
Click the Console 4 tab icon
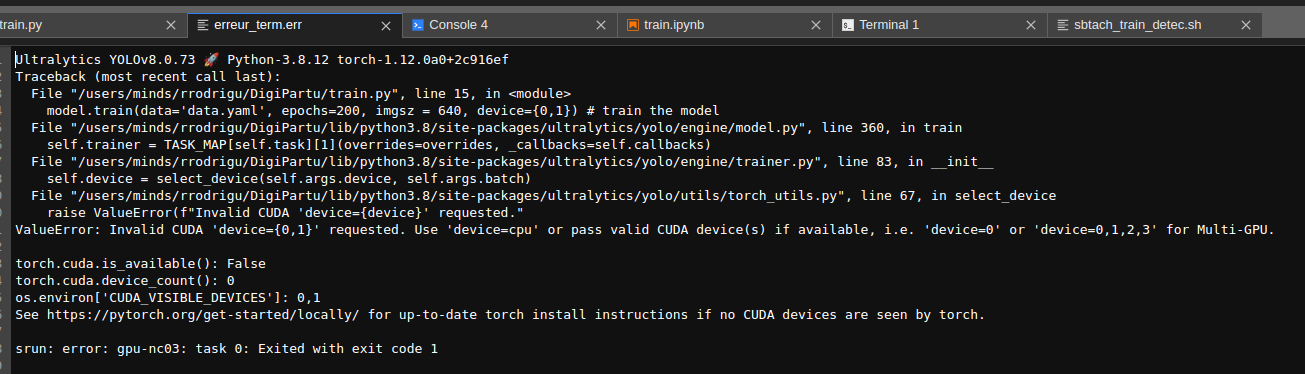(418, 24)
